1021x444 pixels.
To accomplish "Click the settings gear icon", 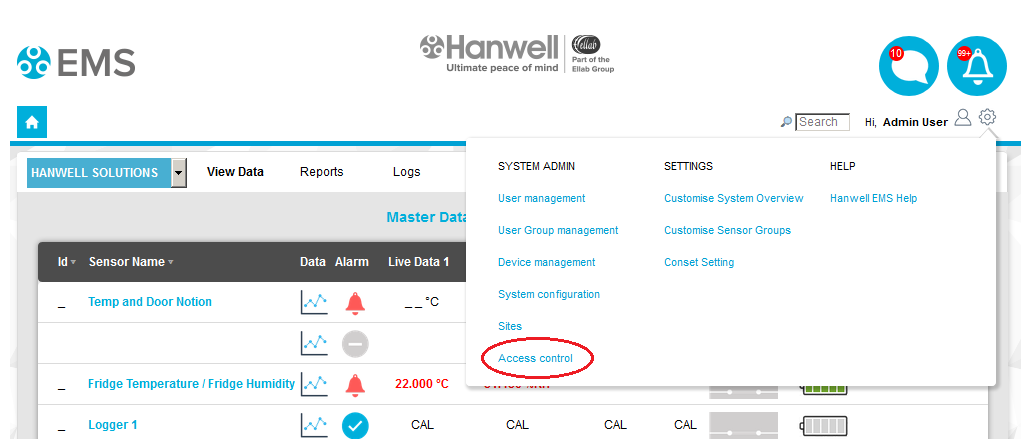I will pyautogui.click(x=987, y=118).
